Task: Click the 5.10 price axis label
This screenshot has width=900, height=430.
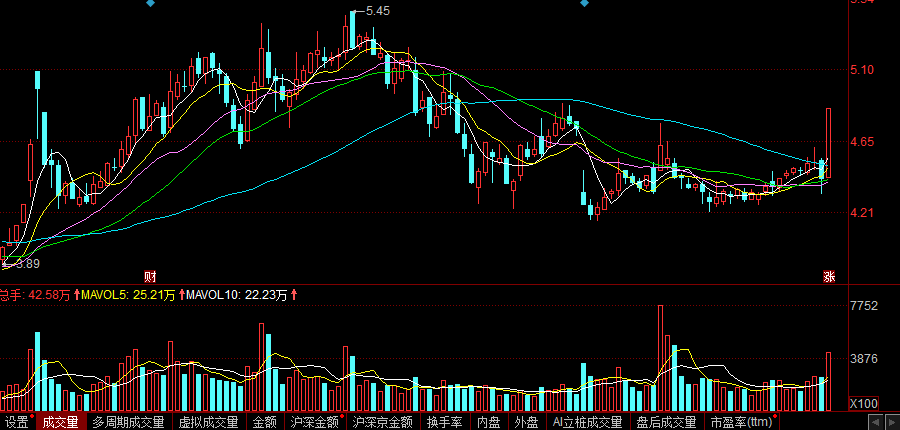Action: pos(862,70)
